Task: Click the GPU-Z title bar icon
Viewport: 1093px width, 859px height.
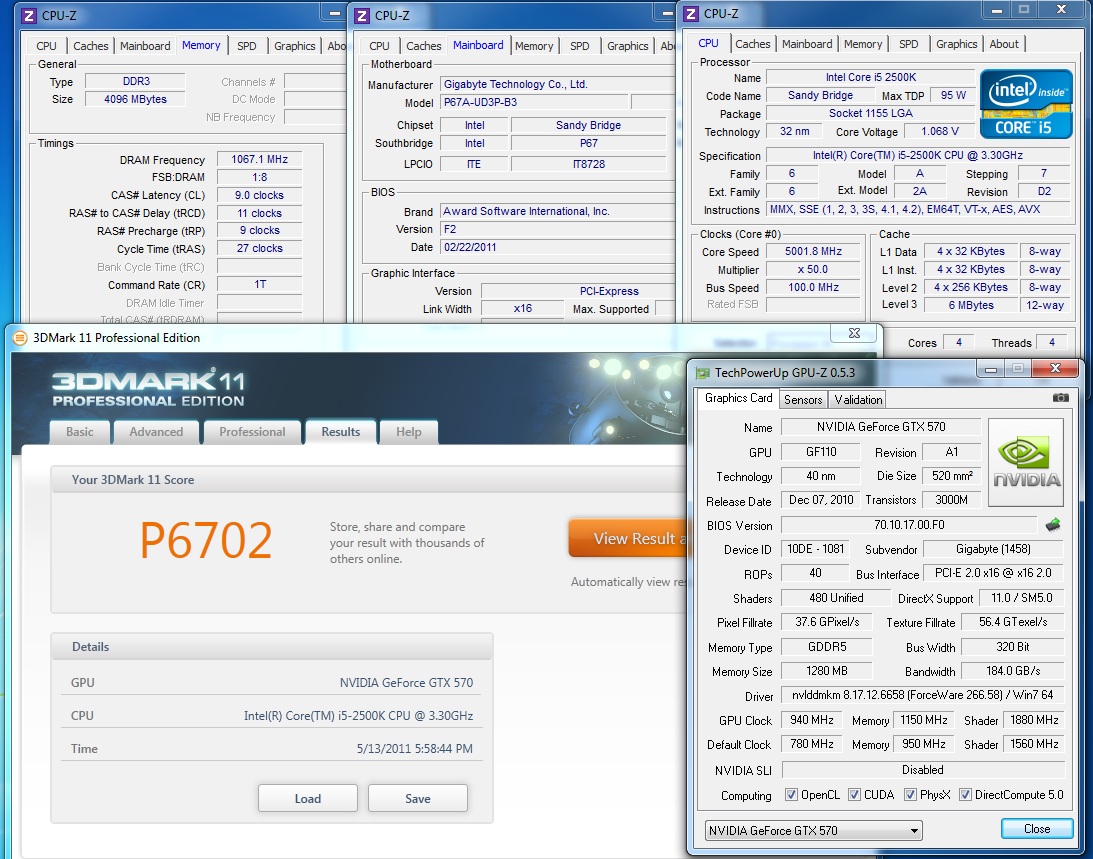Action: 703,373
